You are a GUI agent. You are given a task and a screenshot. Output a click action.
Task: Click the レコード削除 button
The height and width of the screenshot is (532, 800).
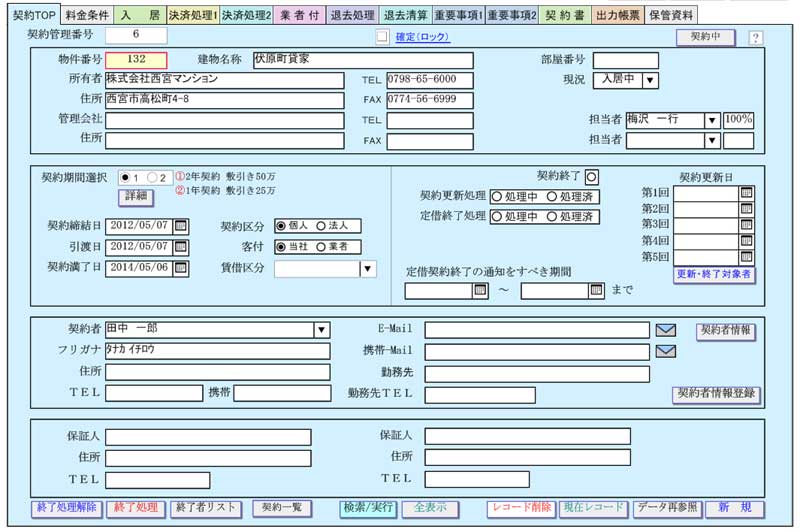coord(521,509)
